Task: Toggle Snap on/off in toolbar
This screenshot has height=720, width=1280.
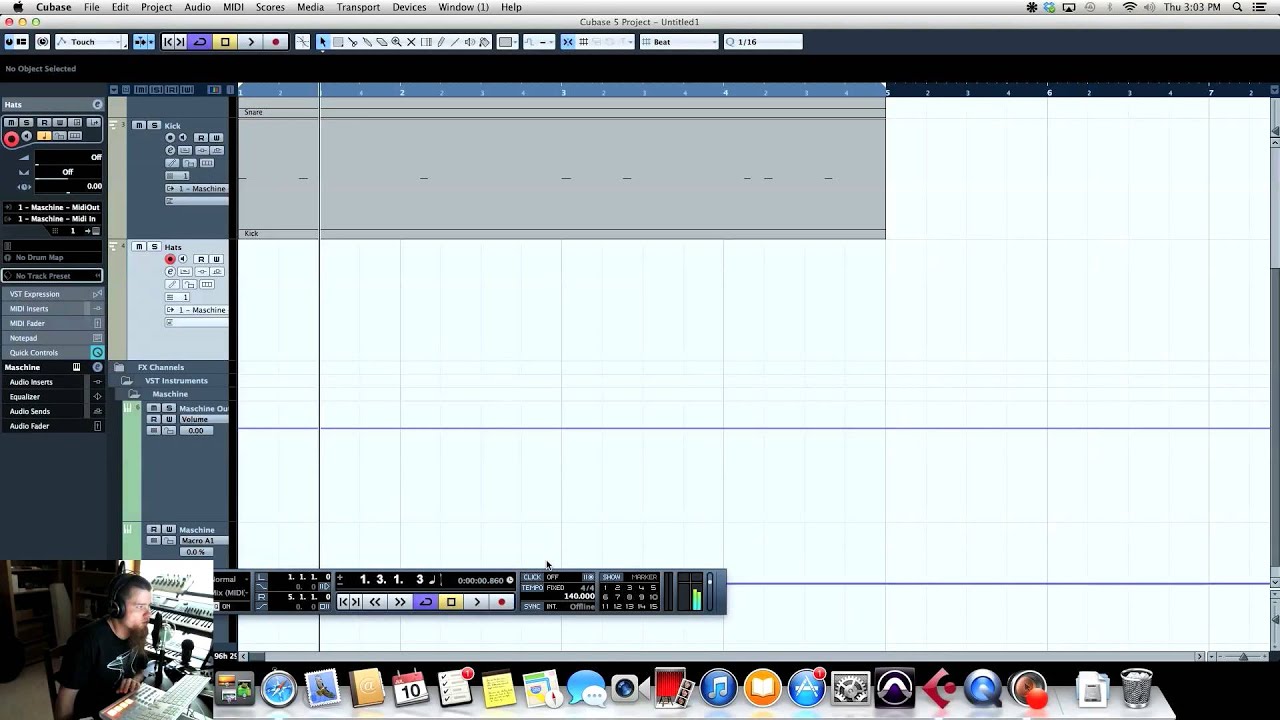Action: pyautogui.click(x=567, y=42)
